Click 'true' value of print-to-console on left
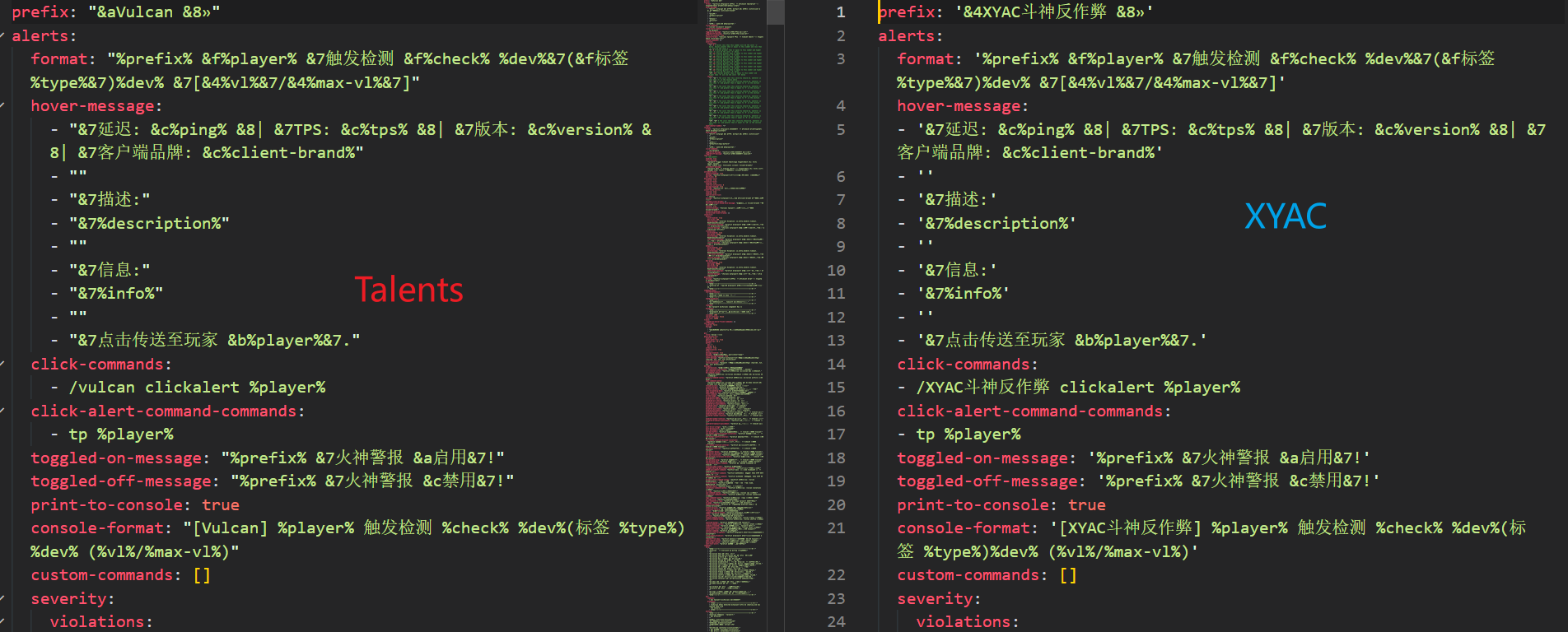This screenshot has width=1568, height=632. pos(221,505)
